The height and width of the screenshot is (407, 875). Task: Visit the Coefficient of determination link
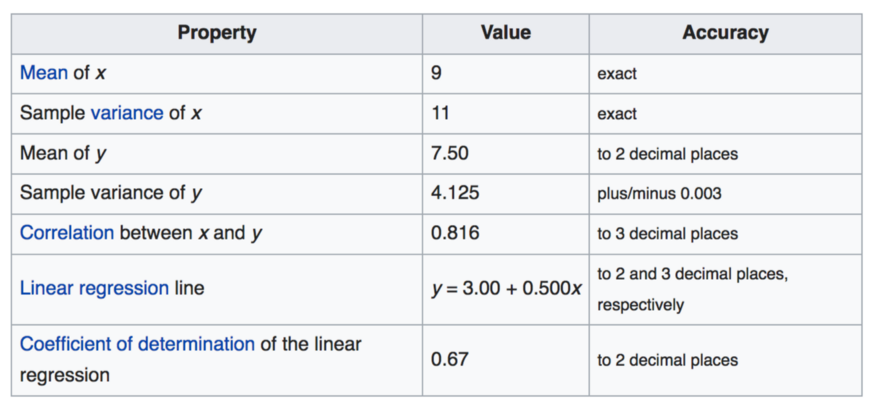pyautogui.click(x=137, y=344)
